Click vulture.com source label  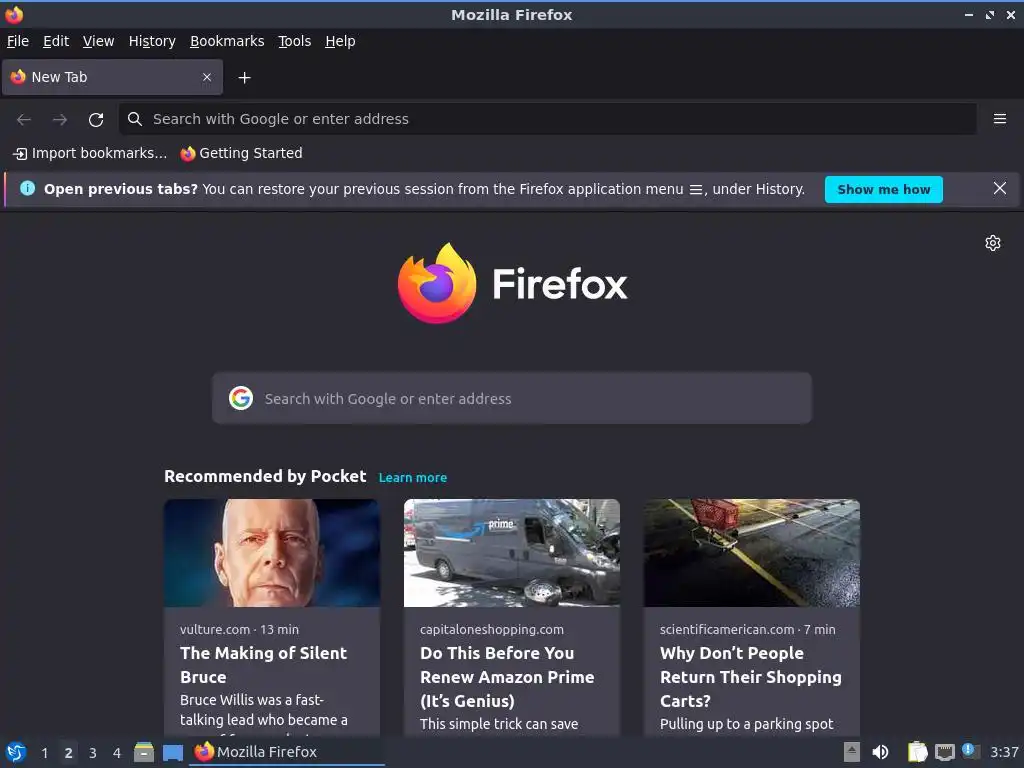click(x=215, y=630)
